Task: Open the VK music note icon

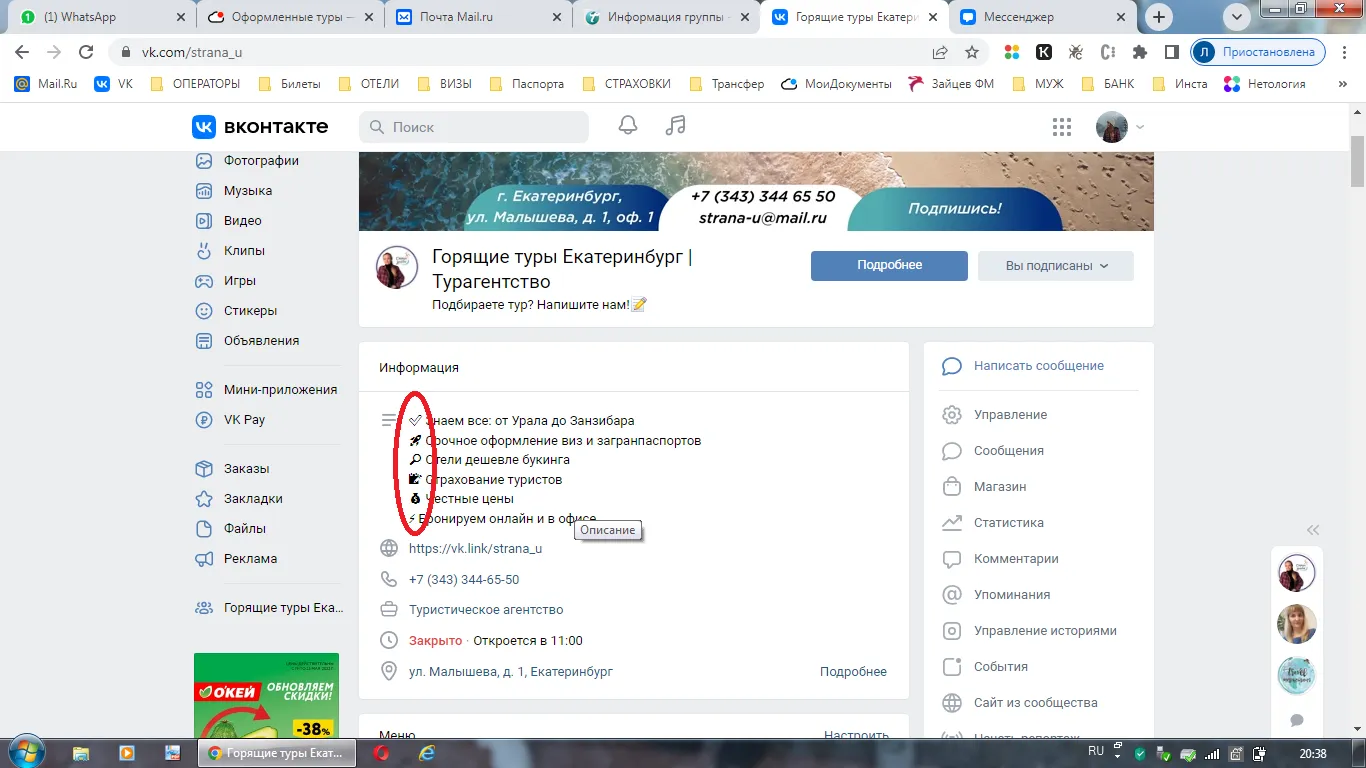Action: tap(676, 126)
